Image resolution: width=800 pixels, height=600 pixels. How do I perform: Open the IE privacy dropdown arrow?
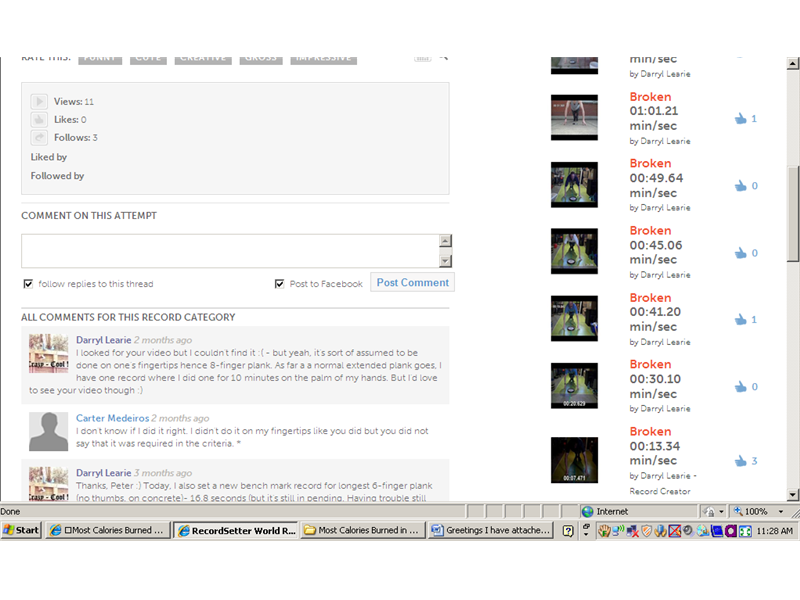tap(721, 511)
